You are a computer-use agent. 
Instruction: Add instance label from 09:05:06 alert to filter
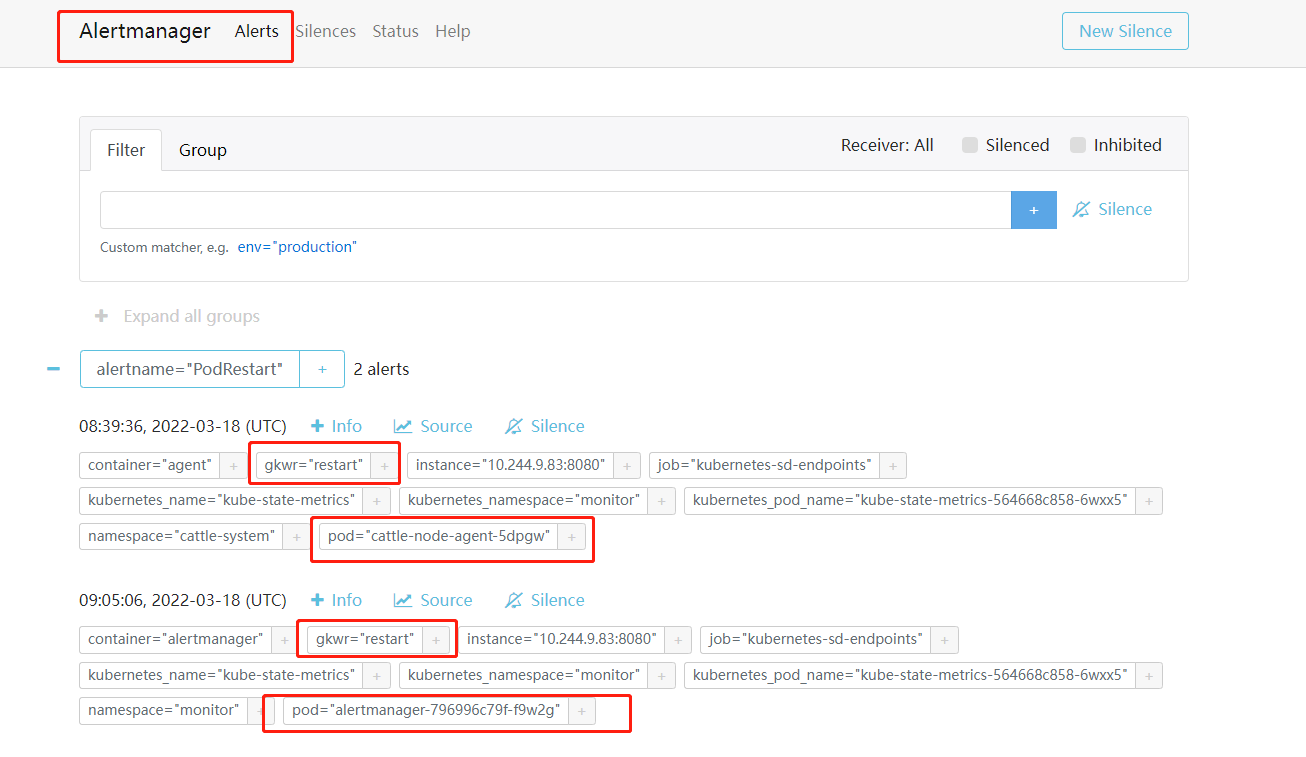[678, 639]
